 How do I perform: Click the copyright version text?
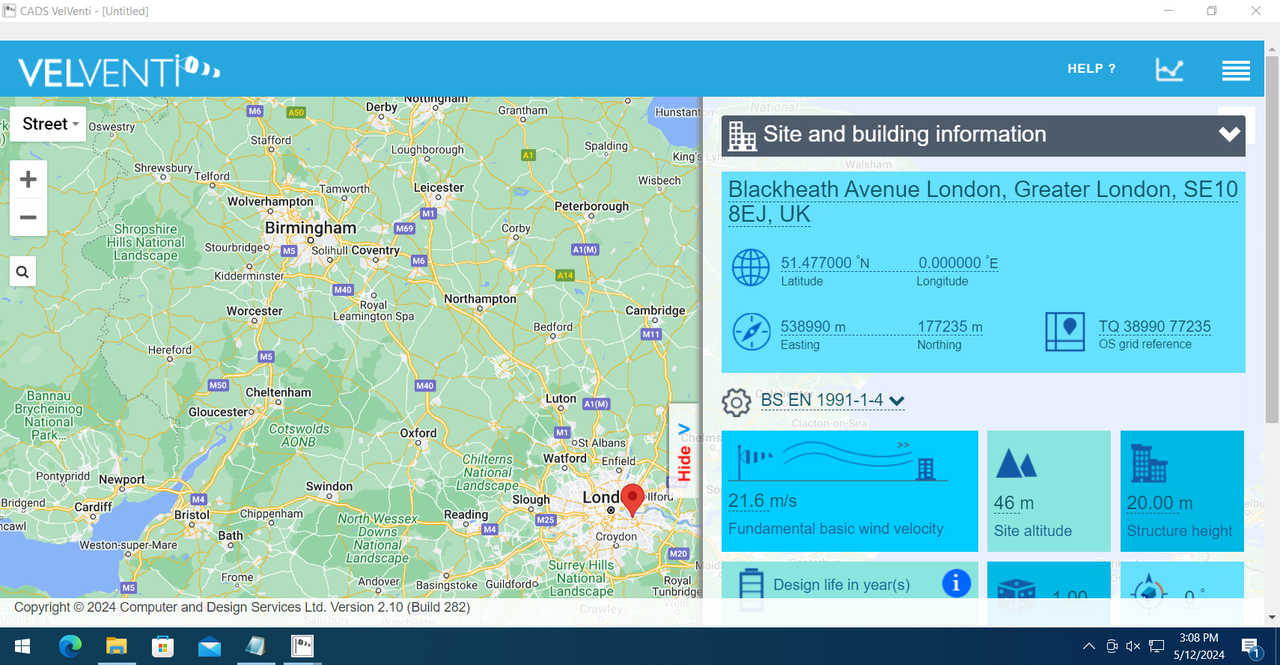242,607
